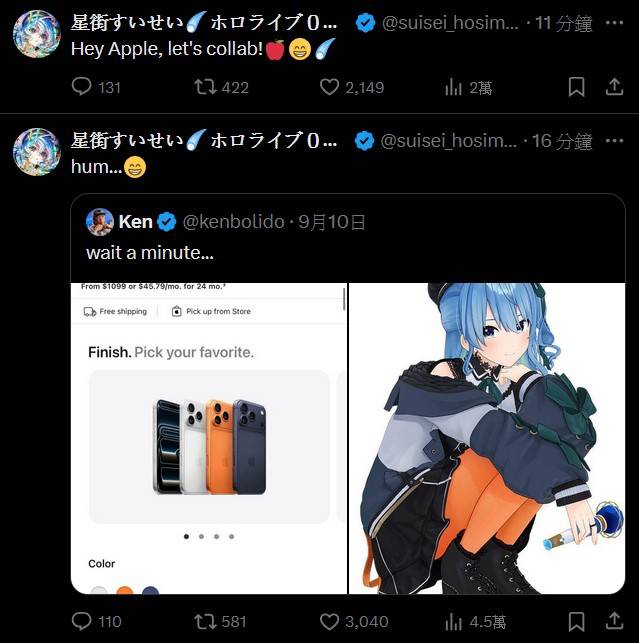
Task: Share the "hum..." tweet
Action: tap(614, 621)
